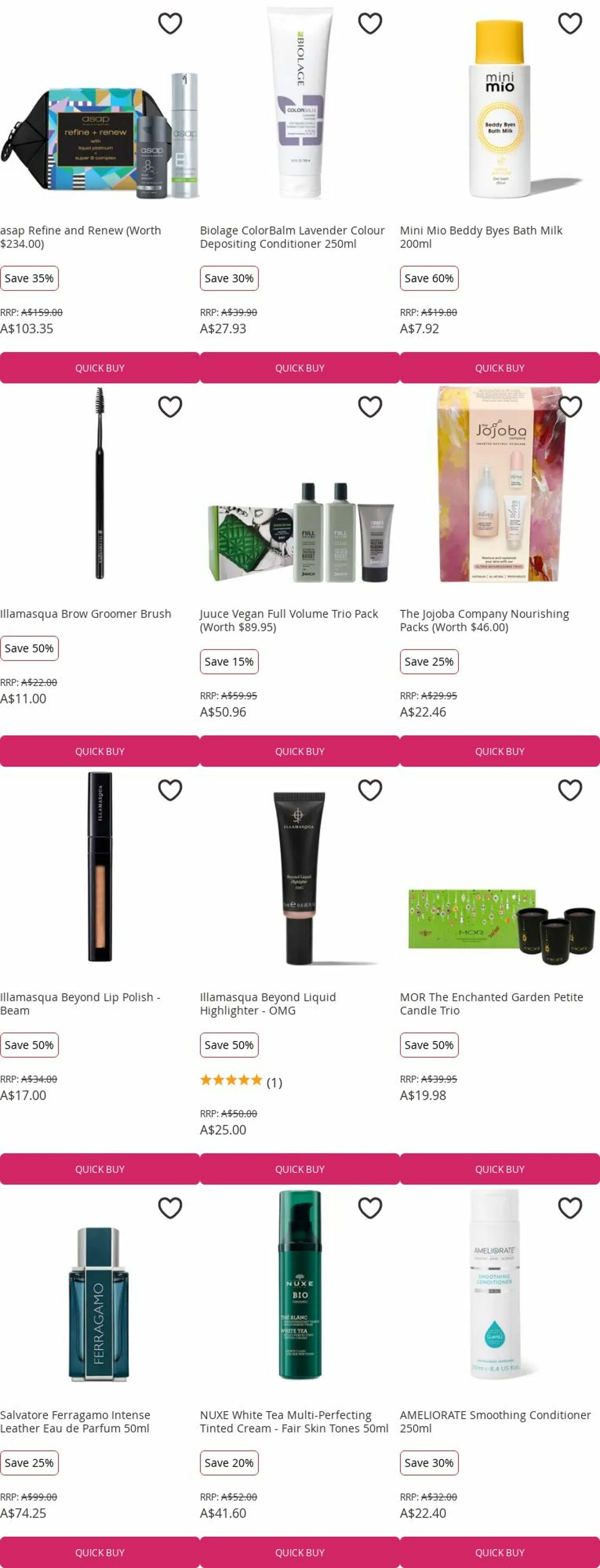Open the Jojoba Company Nourishing Packs image
The image size is (600, 1568).
click(500, 484)
